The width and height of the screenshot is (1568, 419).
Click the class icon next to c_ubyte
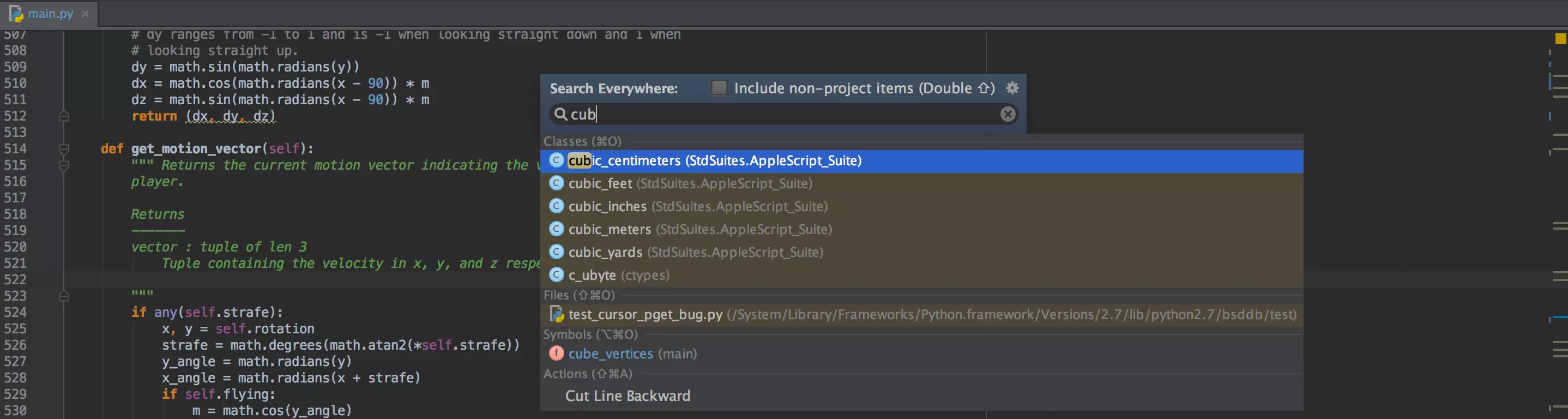[556, 276]
